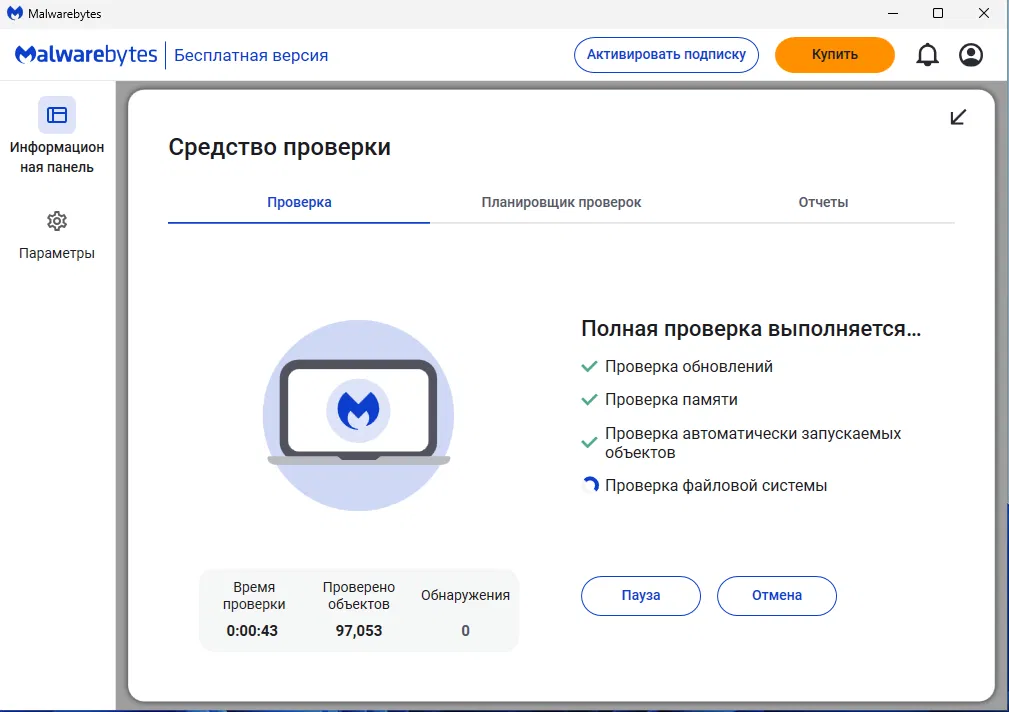Collapse scanner panel with diagonal arrow icon
Image resolution: width=1009 pixels, height=712 pixels.
tap(958, 117)
